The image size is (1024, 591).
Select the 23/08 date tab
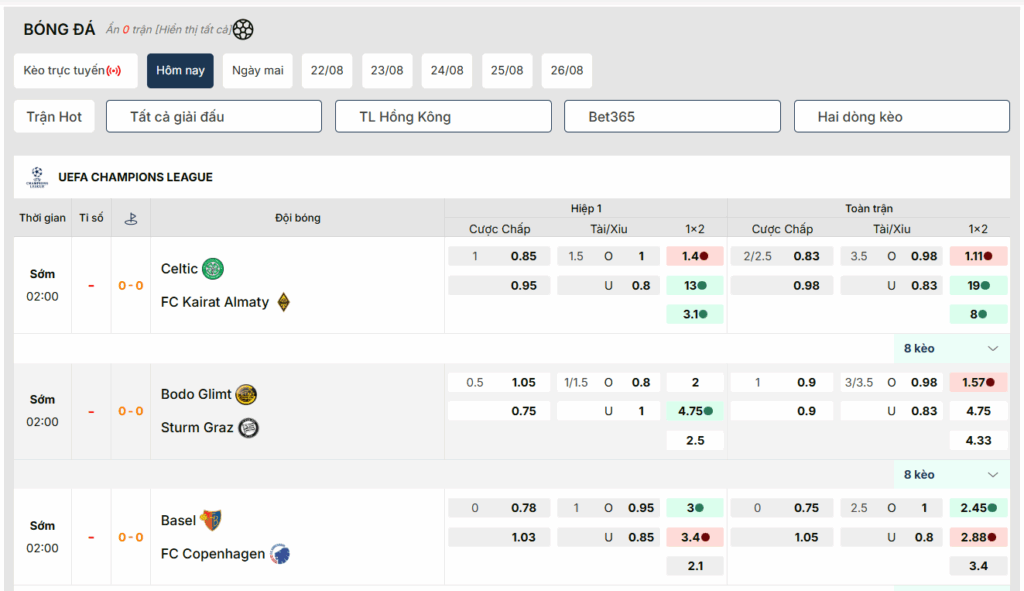387,71
